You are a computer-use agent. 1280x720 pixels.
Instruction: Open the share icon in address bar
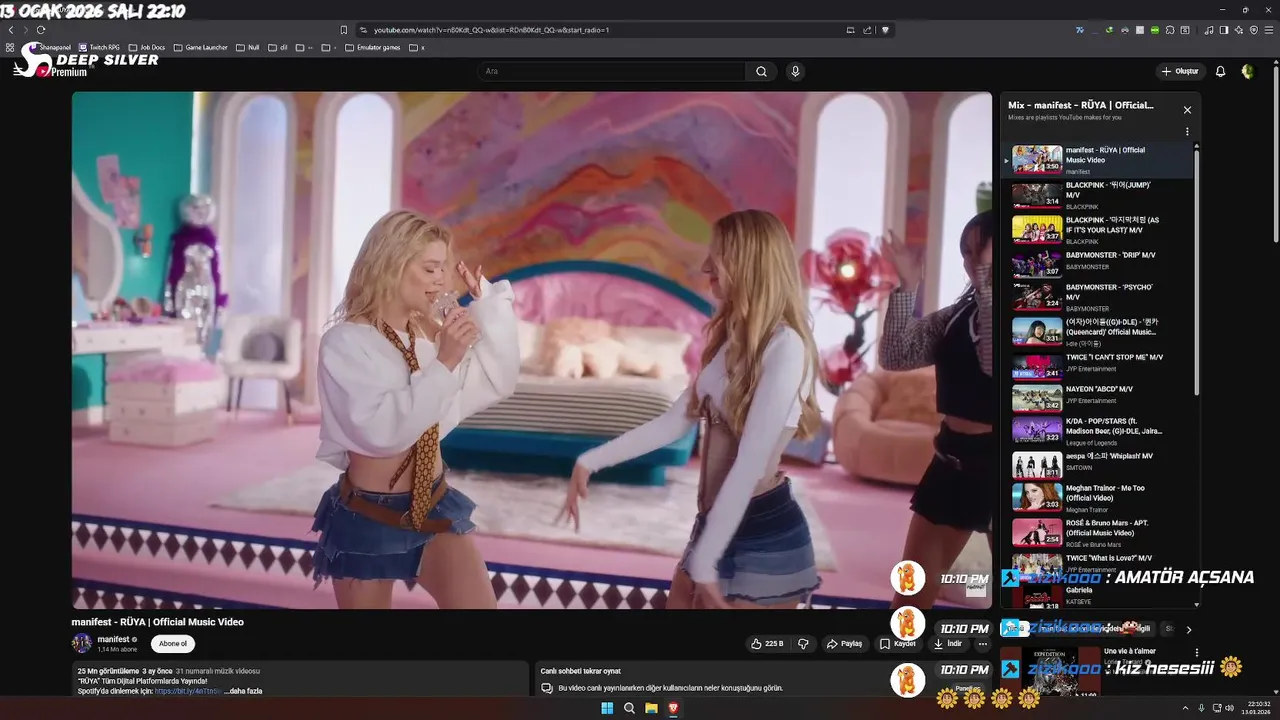click(x=867, y=30)
